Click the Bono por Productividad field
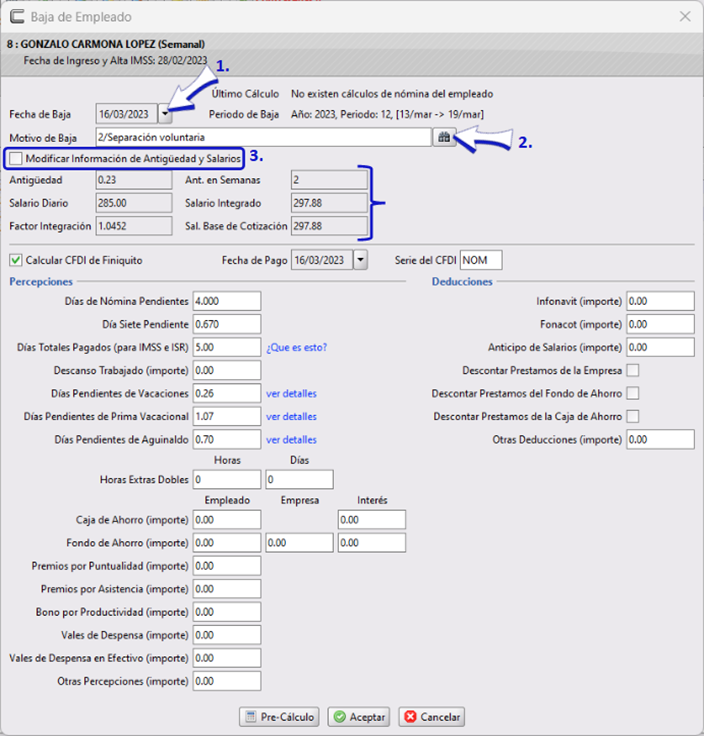This screenshot has height=736, width=704. point(227,612)
